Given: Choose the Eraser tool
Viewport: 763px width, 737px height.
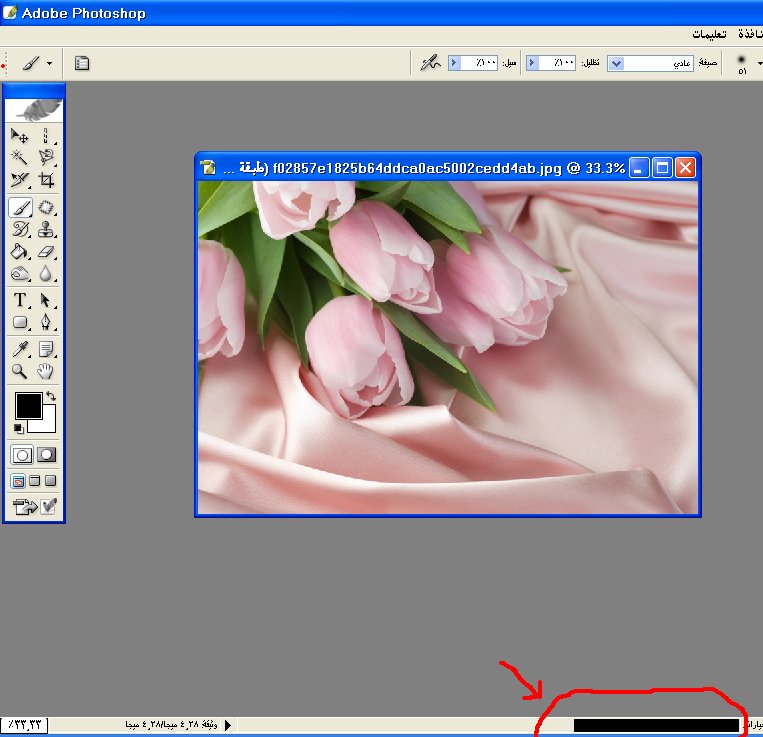Looking at the screenshot, I should click(46, 252).
